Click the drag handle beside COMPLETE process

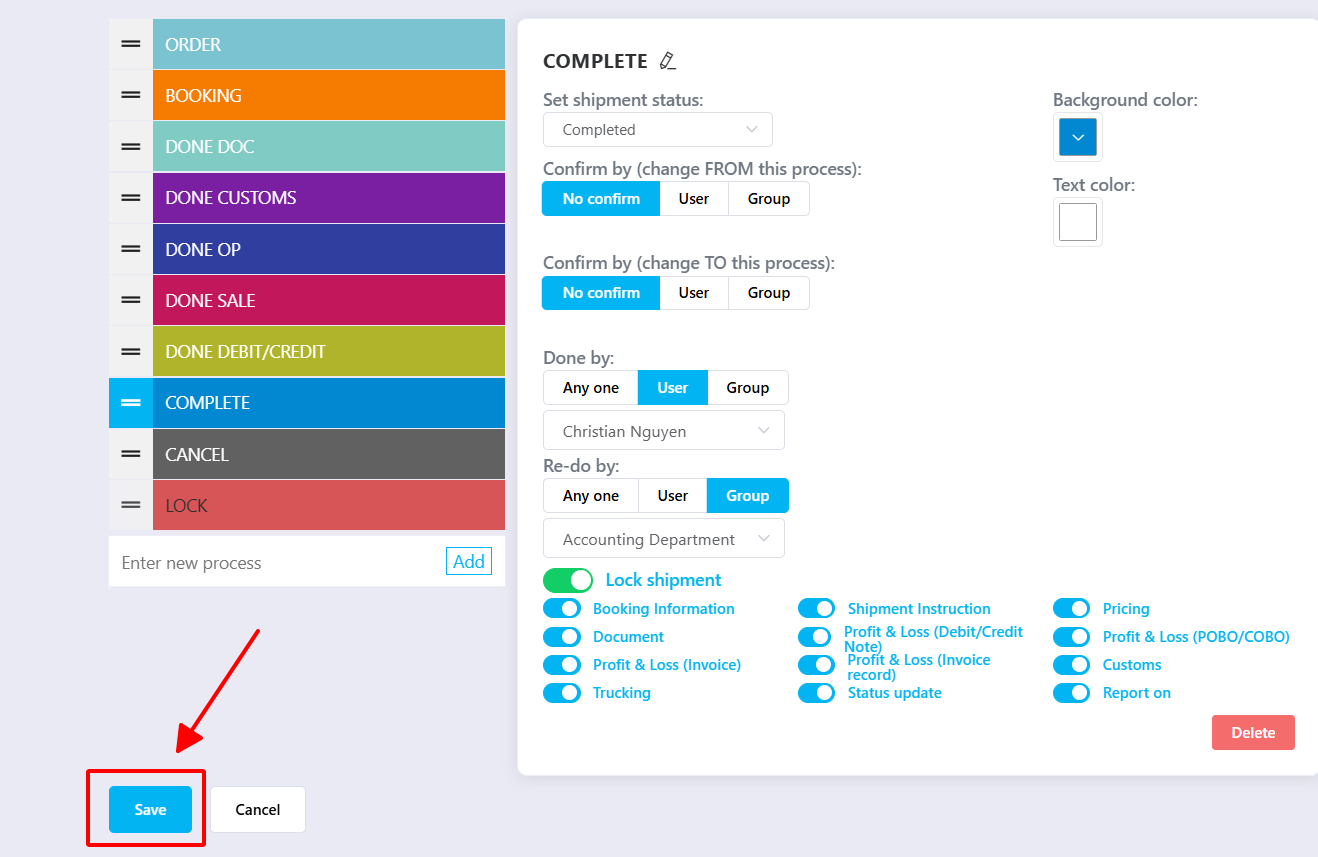[131, 402]
